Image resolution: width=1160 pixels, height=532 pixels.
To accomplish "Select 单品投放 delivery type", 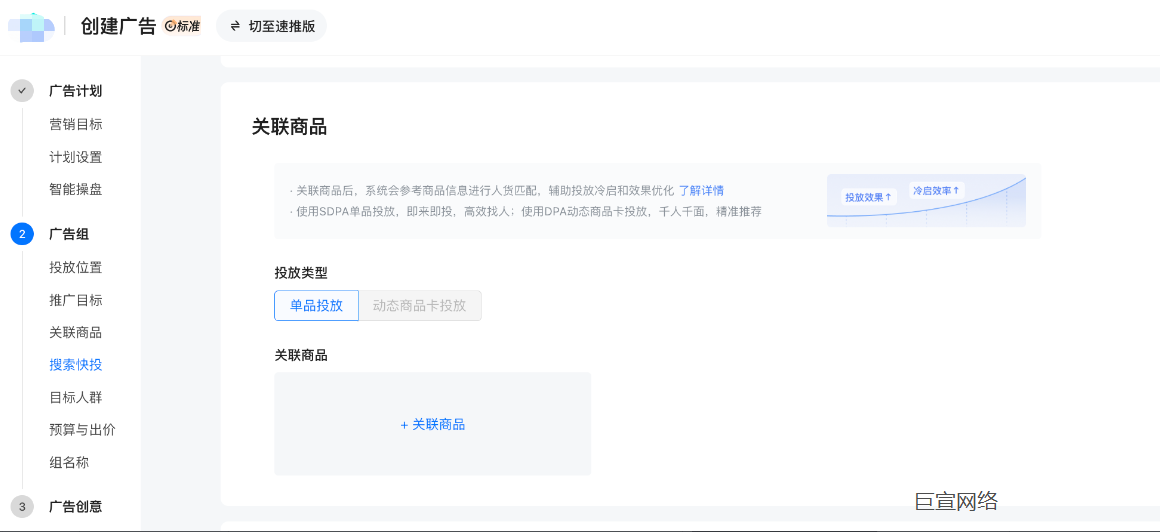I will [317, 306].
